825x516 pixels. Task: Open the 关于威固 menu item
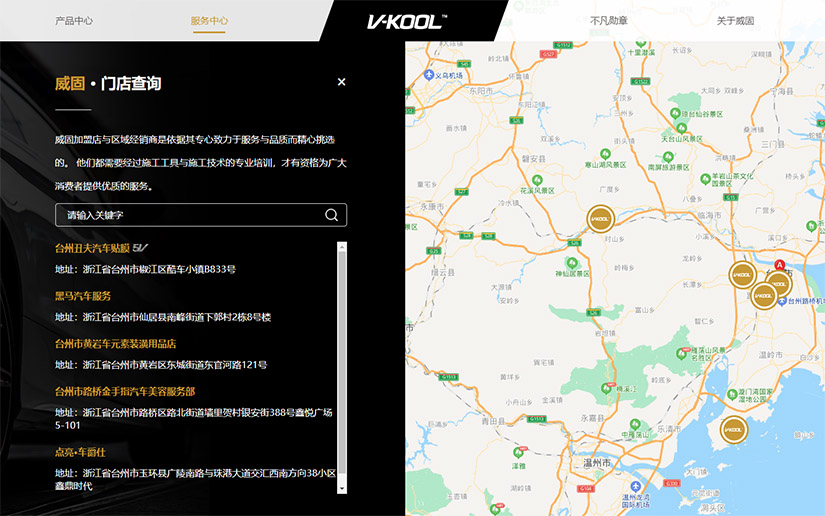click(x=735, y=21)
